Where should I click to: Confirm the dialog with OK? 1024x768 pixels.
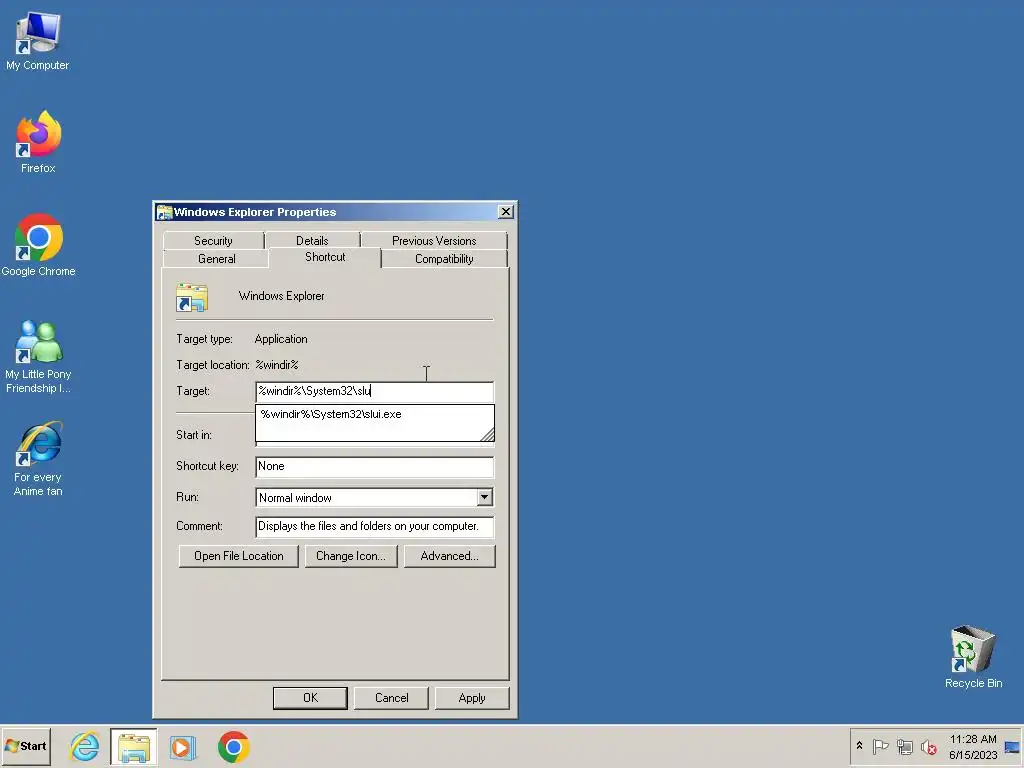310,698
